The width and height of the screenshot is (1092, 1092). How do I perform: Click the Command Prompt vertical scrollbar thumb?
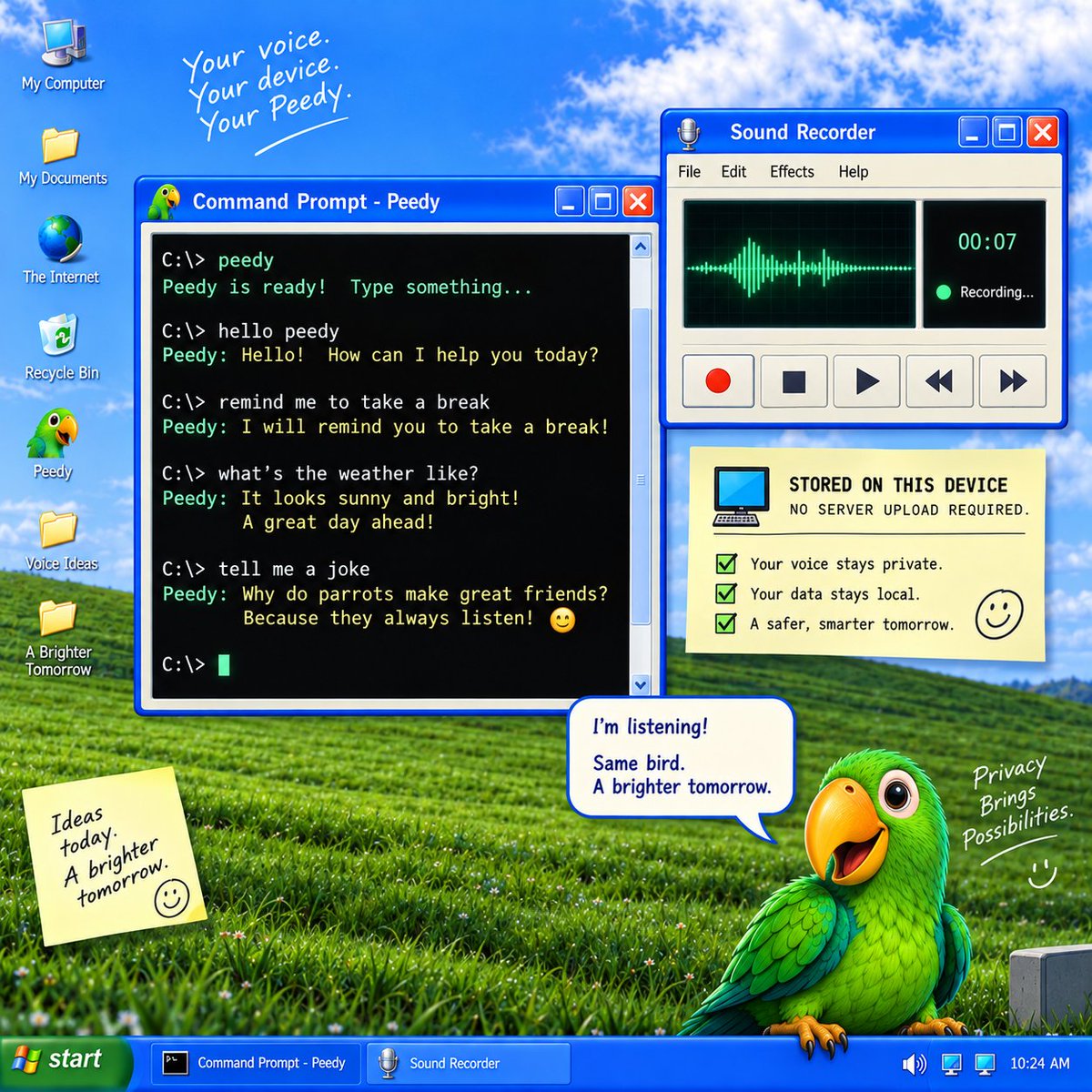point(641,466)
